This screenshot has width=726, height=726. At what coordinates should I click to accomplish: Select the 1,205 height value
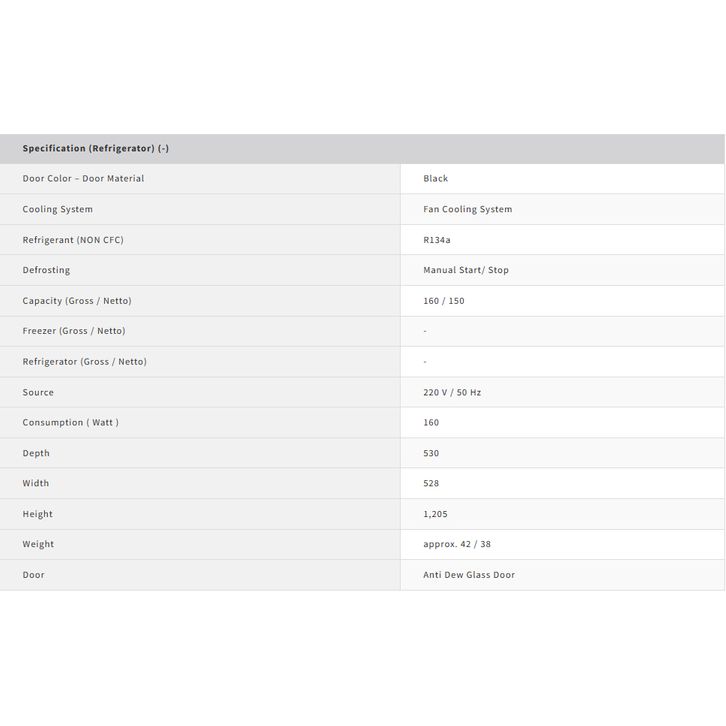pyautogui.click(x=435, y=515)
